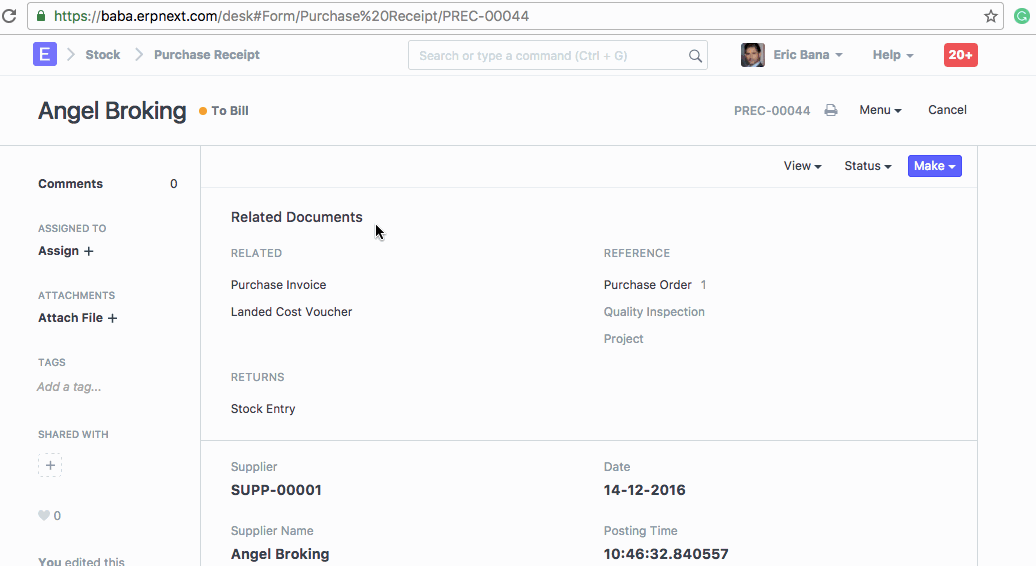This screenshot has width=1036, height=566.
Task: Open related Purchase Invoice documents
Action: coord(278,285)
